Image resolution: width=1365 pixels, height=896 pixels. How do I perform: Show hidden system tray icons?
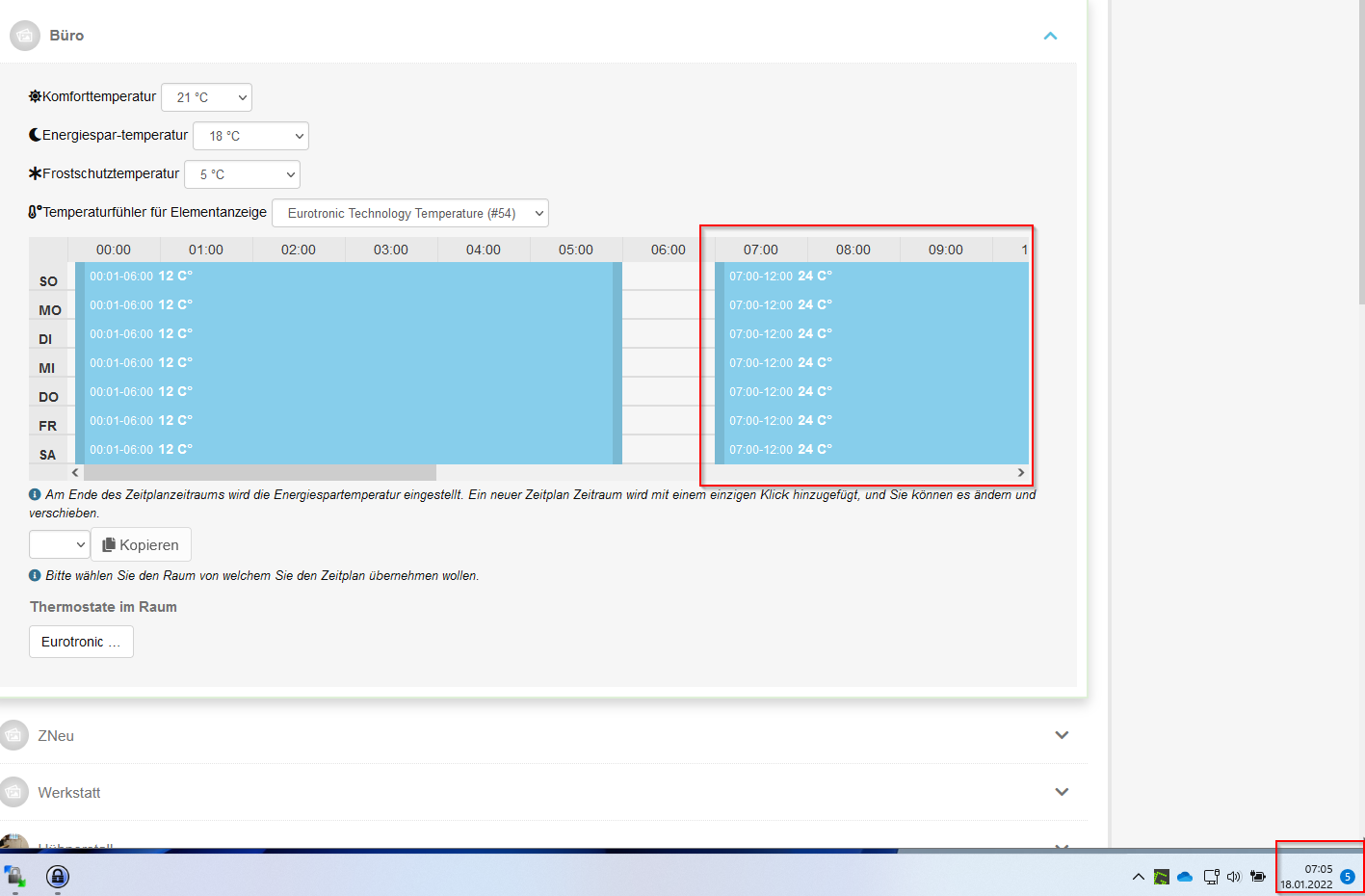click(x=1138, y=877)
